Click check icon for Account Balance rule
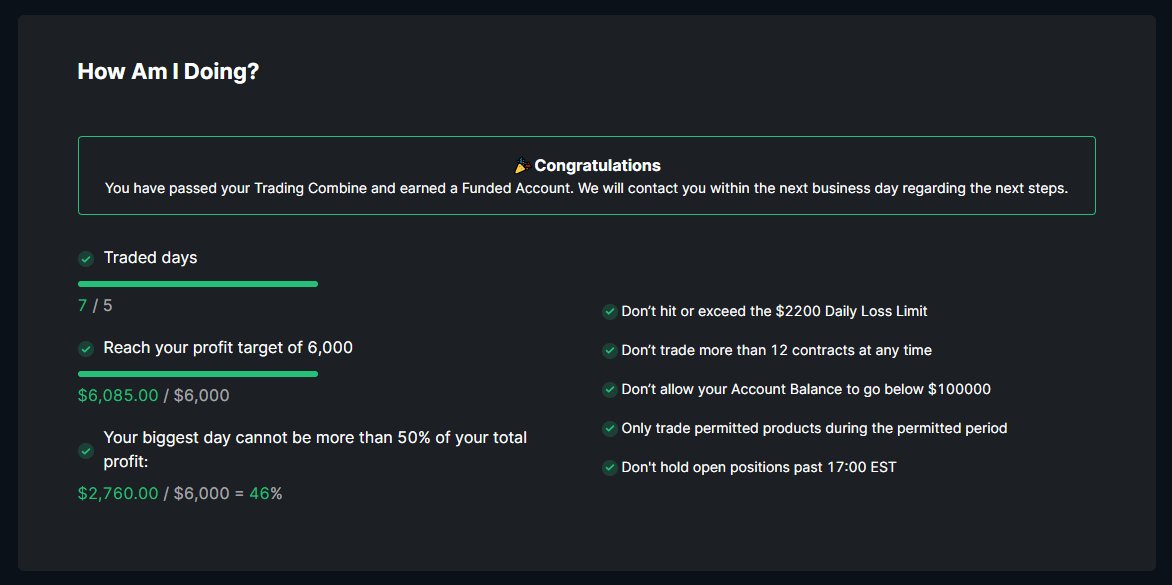 pyautogui.click(x=609, y=390)
